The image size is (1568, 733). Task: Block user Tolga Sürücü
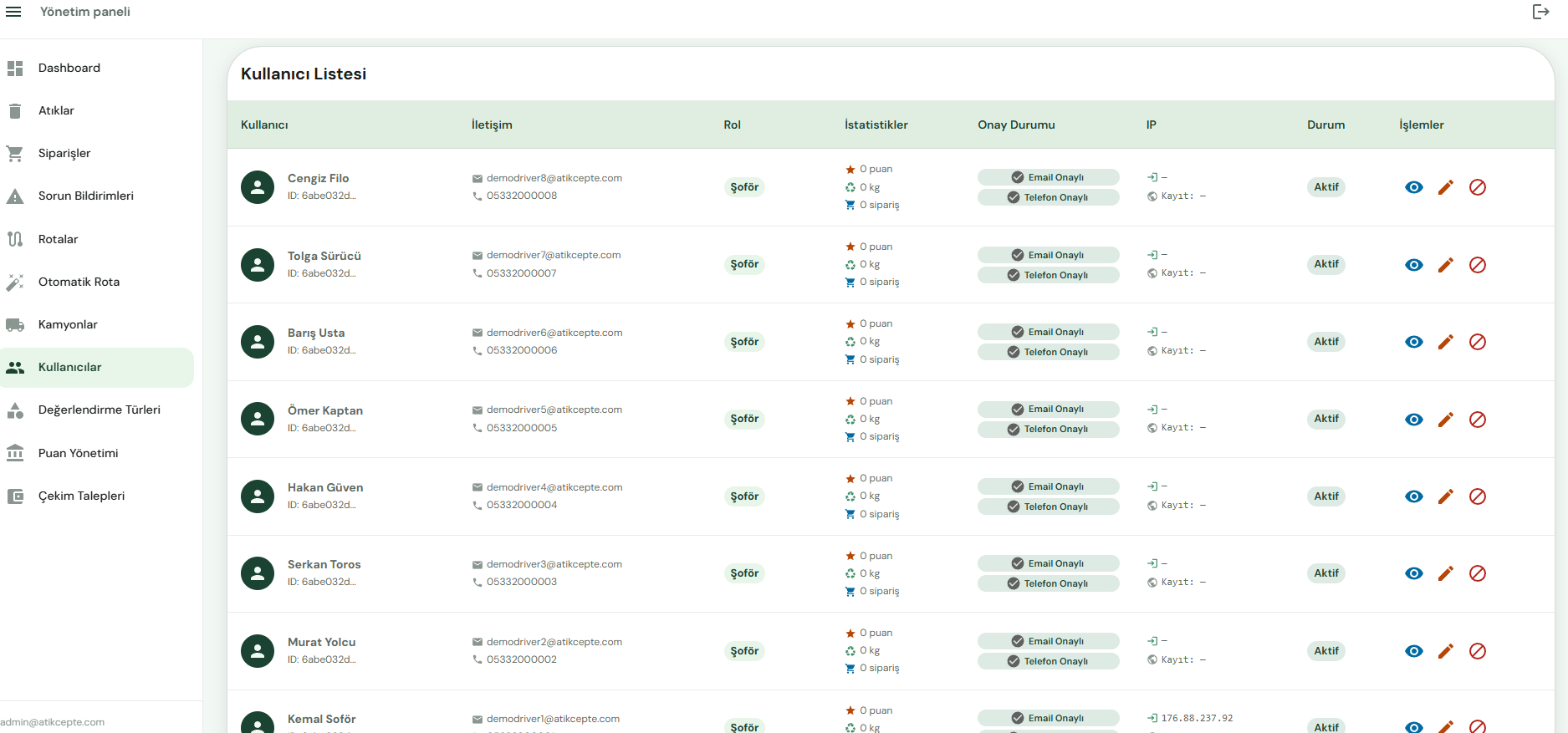[1478, 265]
